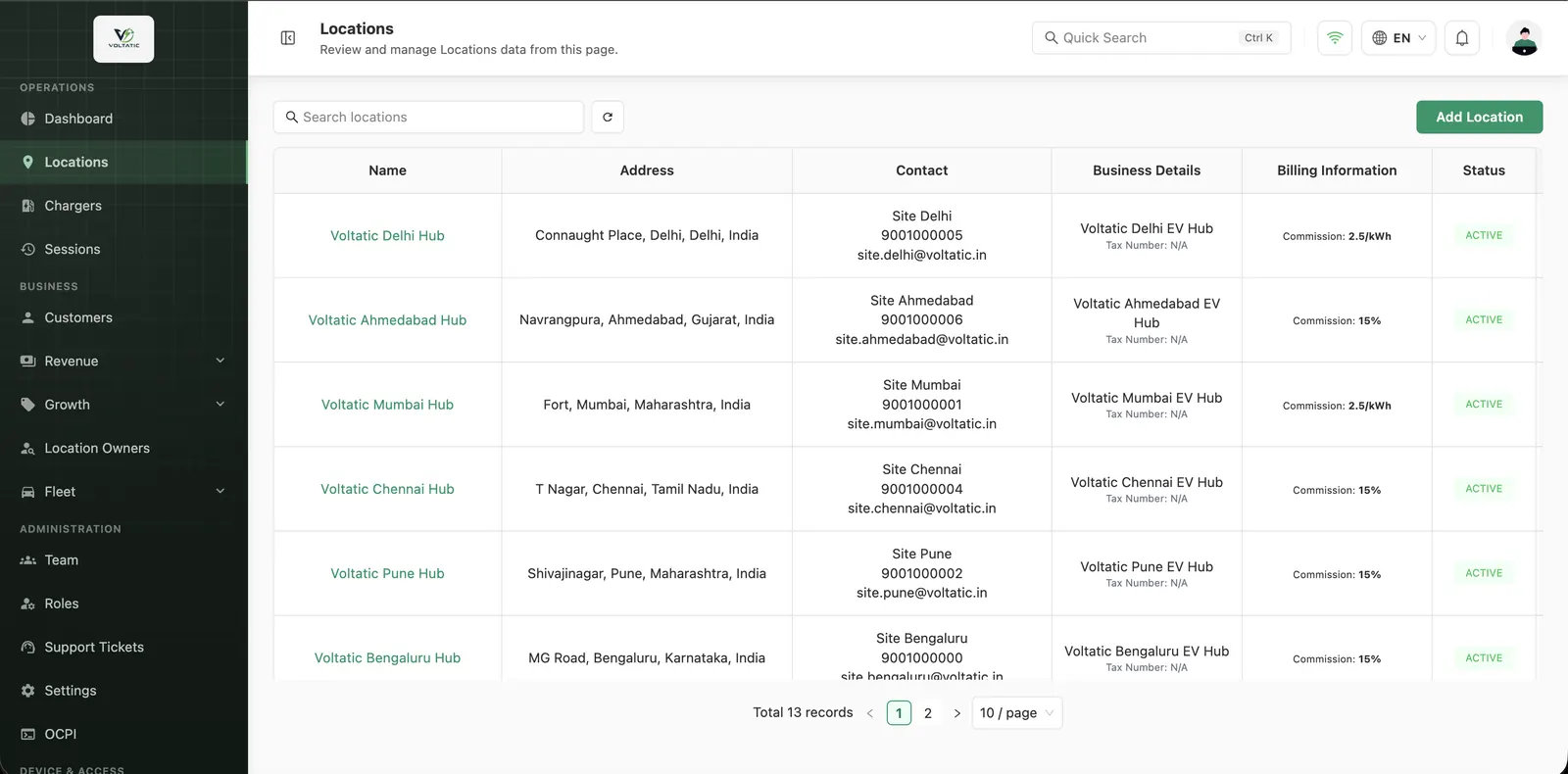Click the Support Tickets headset icon
1568x774 pixels.
(x=27, y=648)
